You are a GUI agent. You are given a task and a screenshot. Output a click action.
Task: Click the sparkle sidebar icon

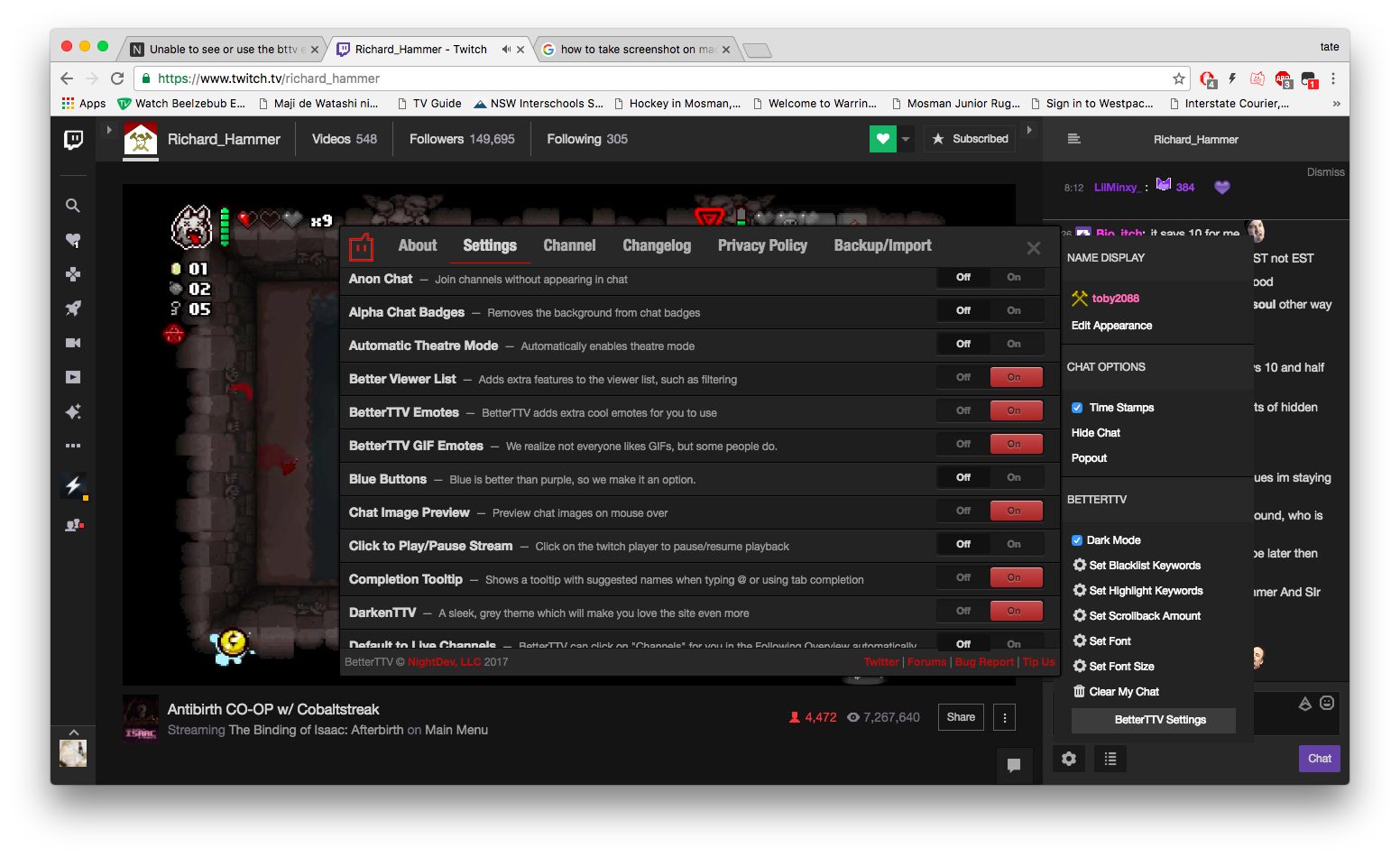tap(73, 411)
